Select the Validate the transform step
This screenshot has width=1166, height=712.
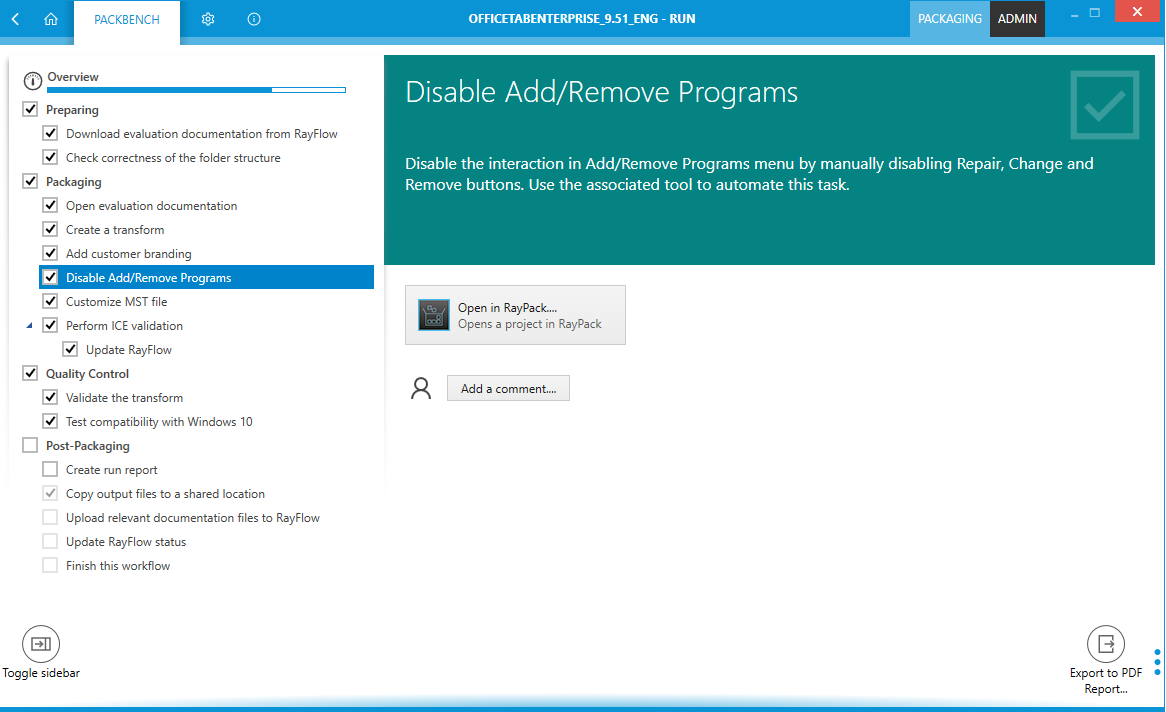click(x=124, y=398)
